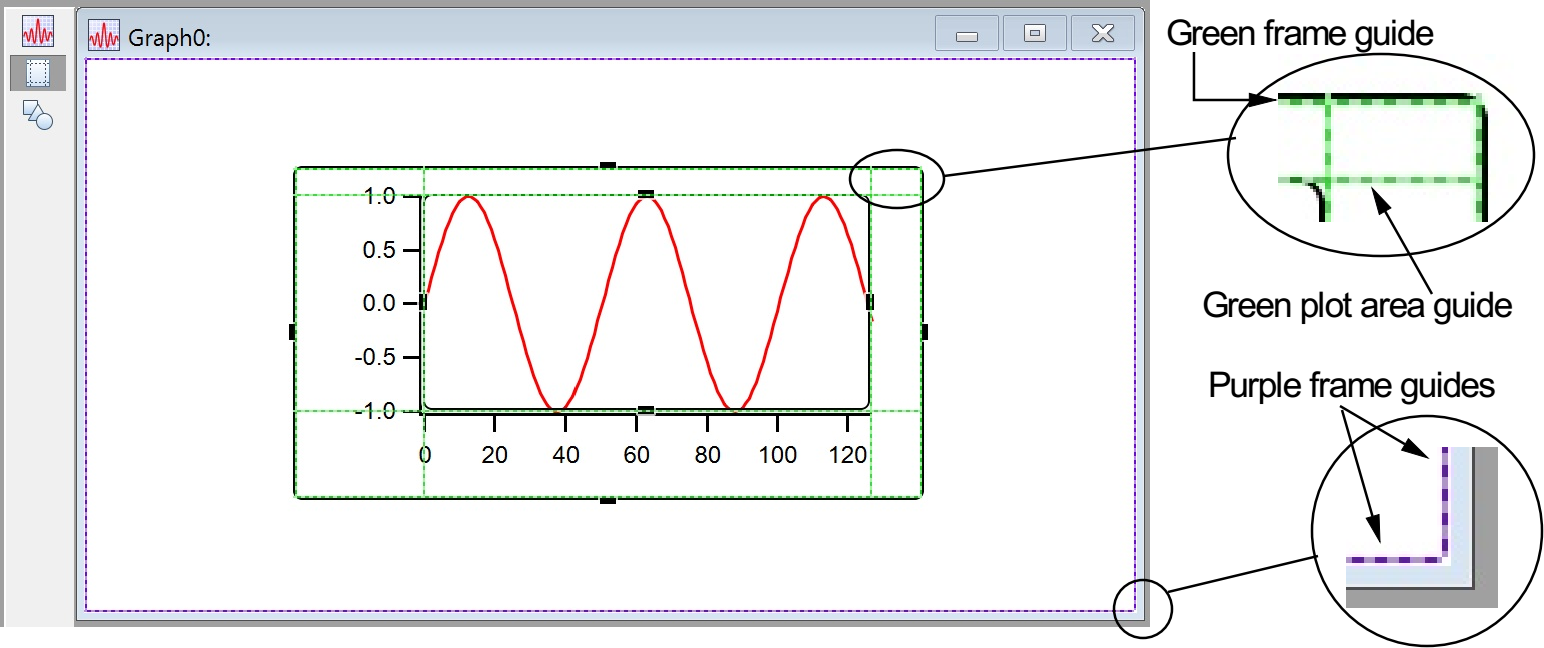Click the -0.5 tick label on left axis

380,357
